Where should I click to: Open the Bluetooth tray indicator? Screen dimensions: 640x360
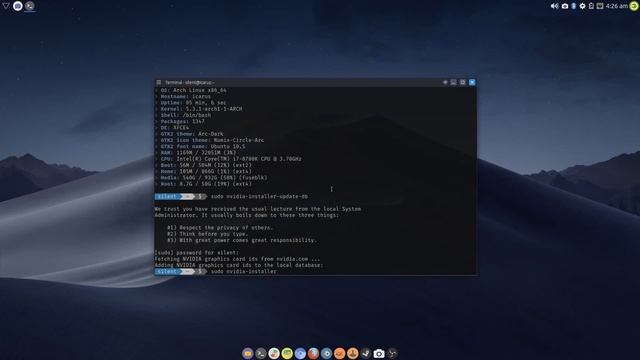click(x=573, y=6)
